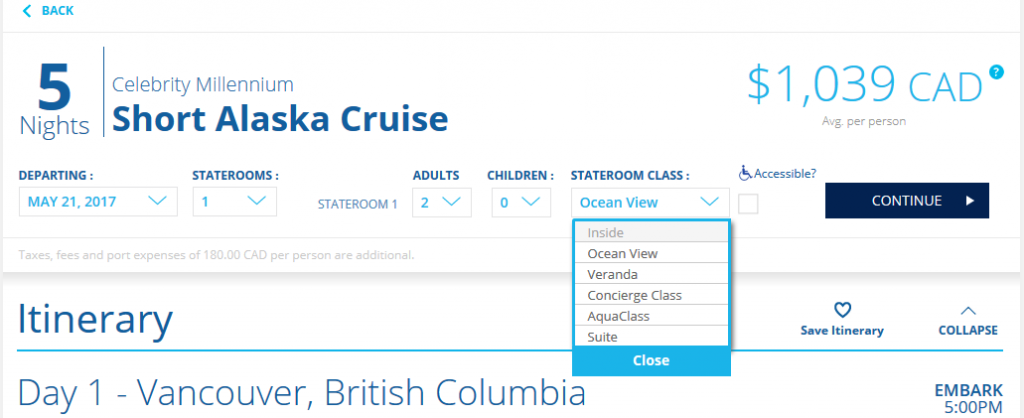Screen dimensions: 1024x418
Task: Tick the Accessible stateroom checkbox
Action: pyautogui.click(x=748, y=204)
